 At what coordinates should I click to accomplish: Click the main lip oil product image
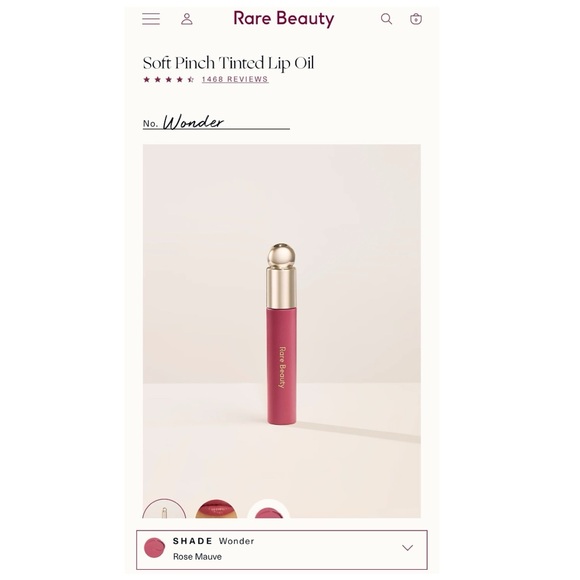[x=281, y=331]
